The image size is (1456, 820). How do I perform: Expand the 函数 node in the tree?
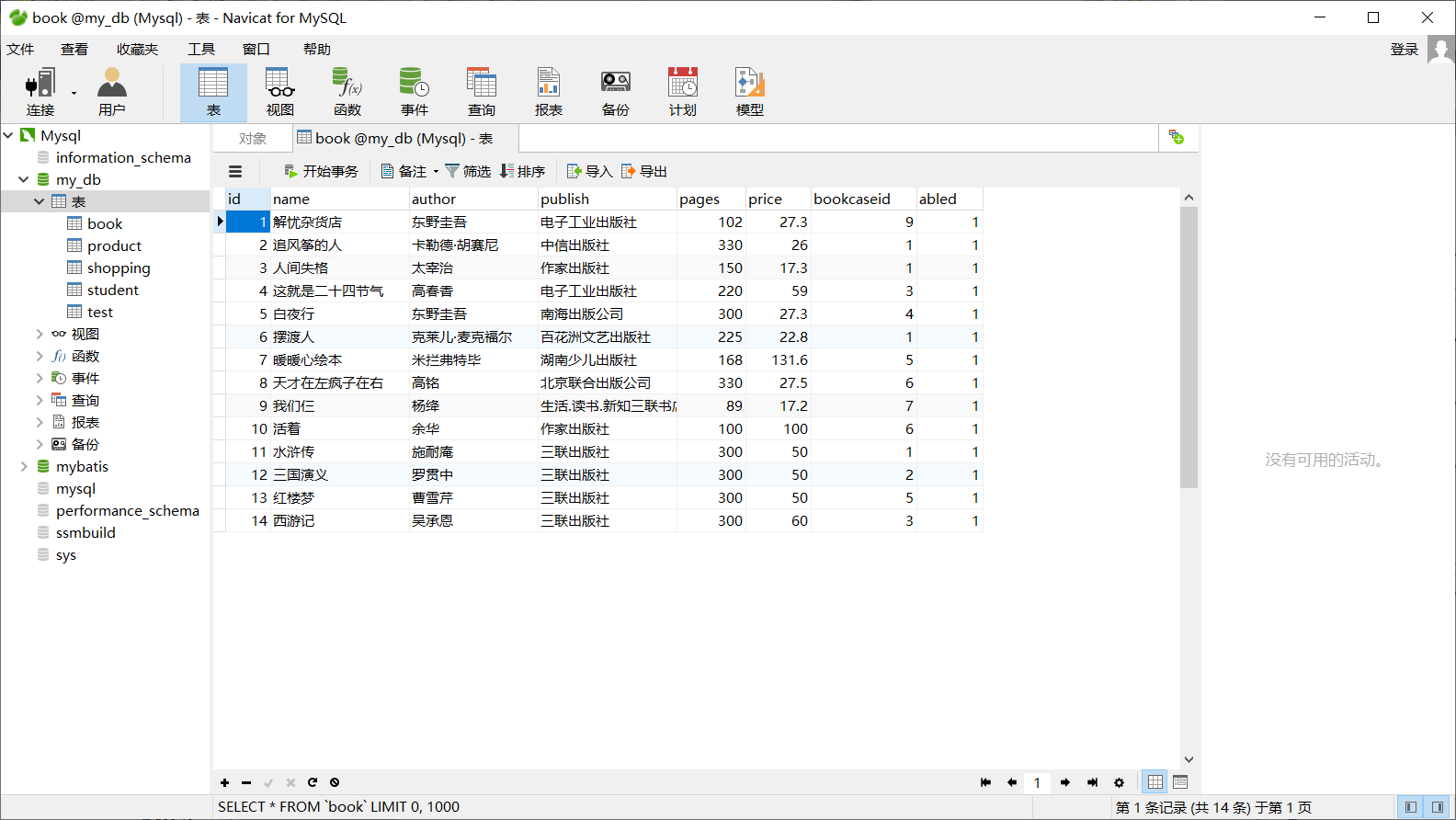pos(40,356)
